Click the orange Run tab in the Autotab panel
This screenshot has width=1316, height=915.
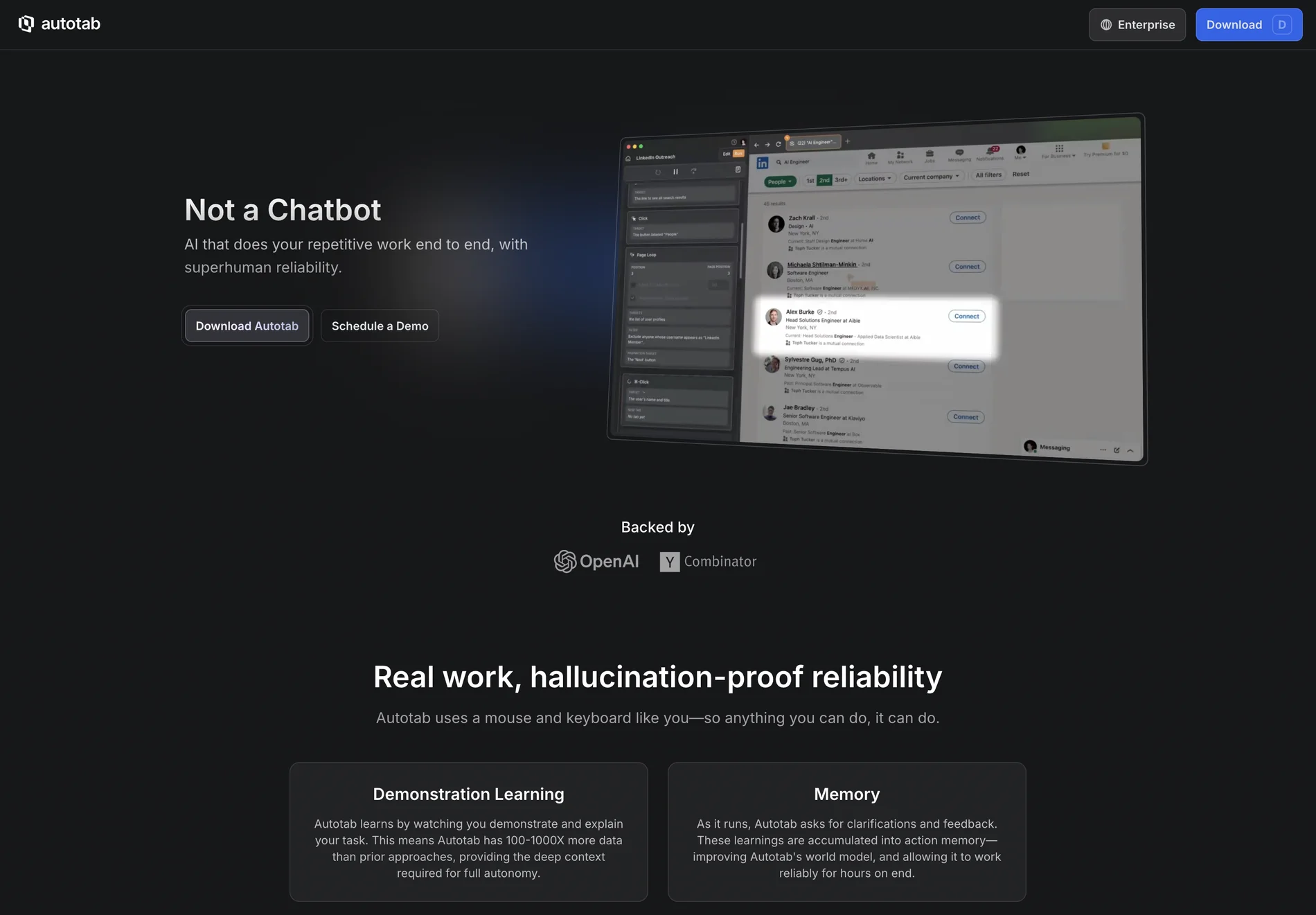[738, 153]
